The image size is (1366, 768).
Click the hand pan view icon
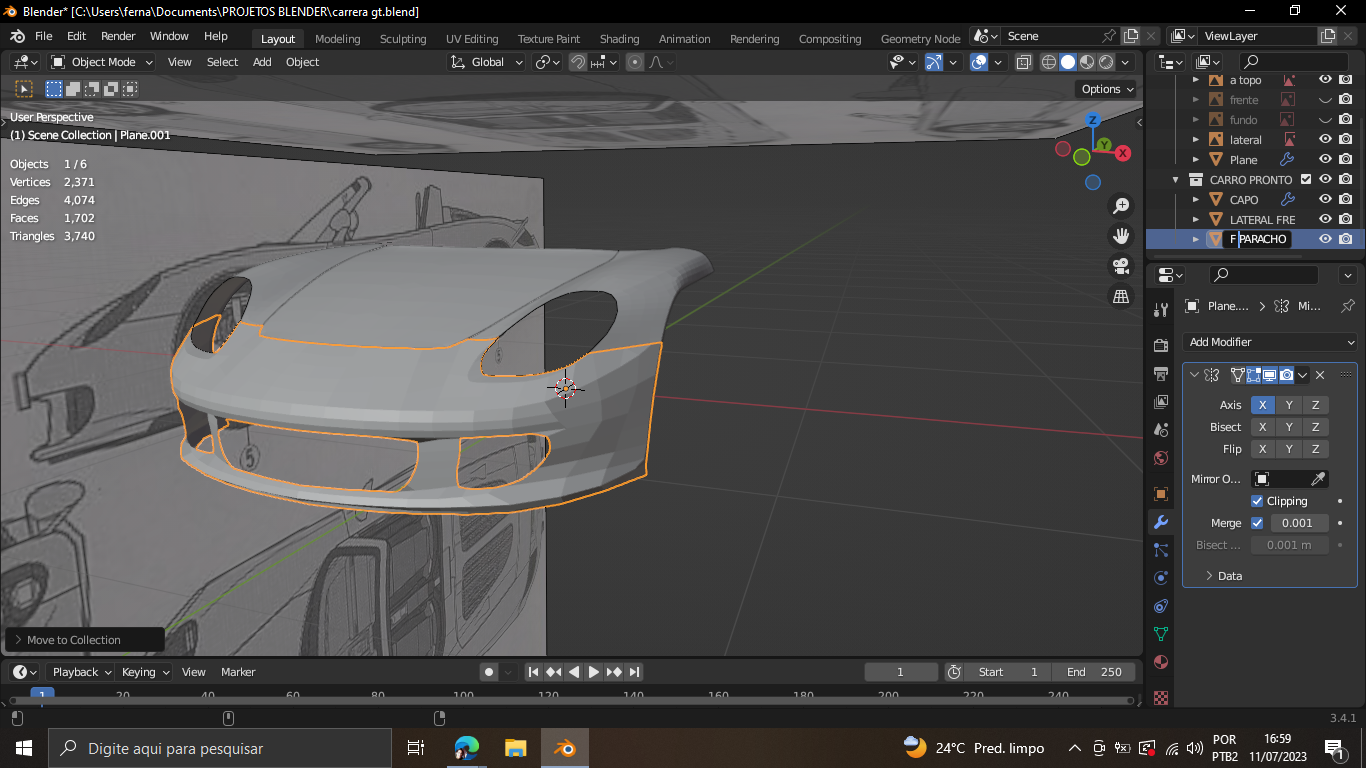1121,236
